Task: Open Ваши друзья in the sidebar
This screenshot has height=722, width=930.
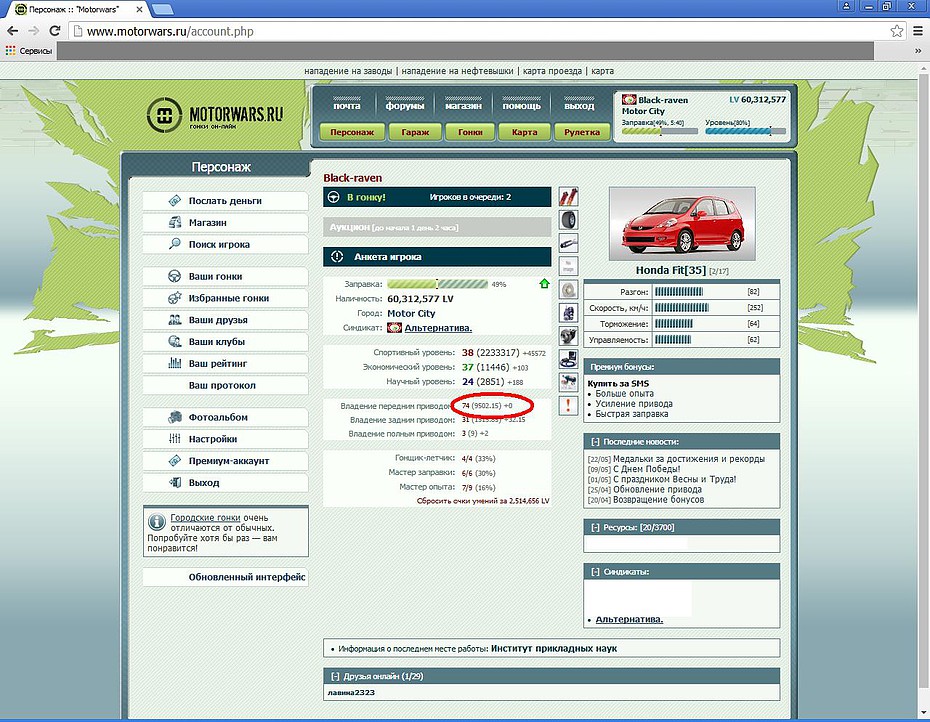Action: pos(225,320)
